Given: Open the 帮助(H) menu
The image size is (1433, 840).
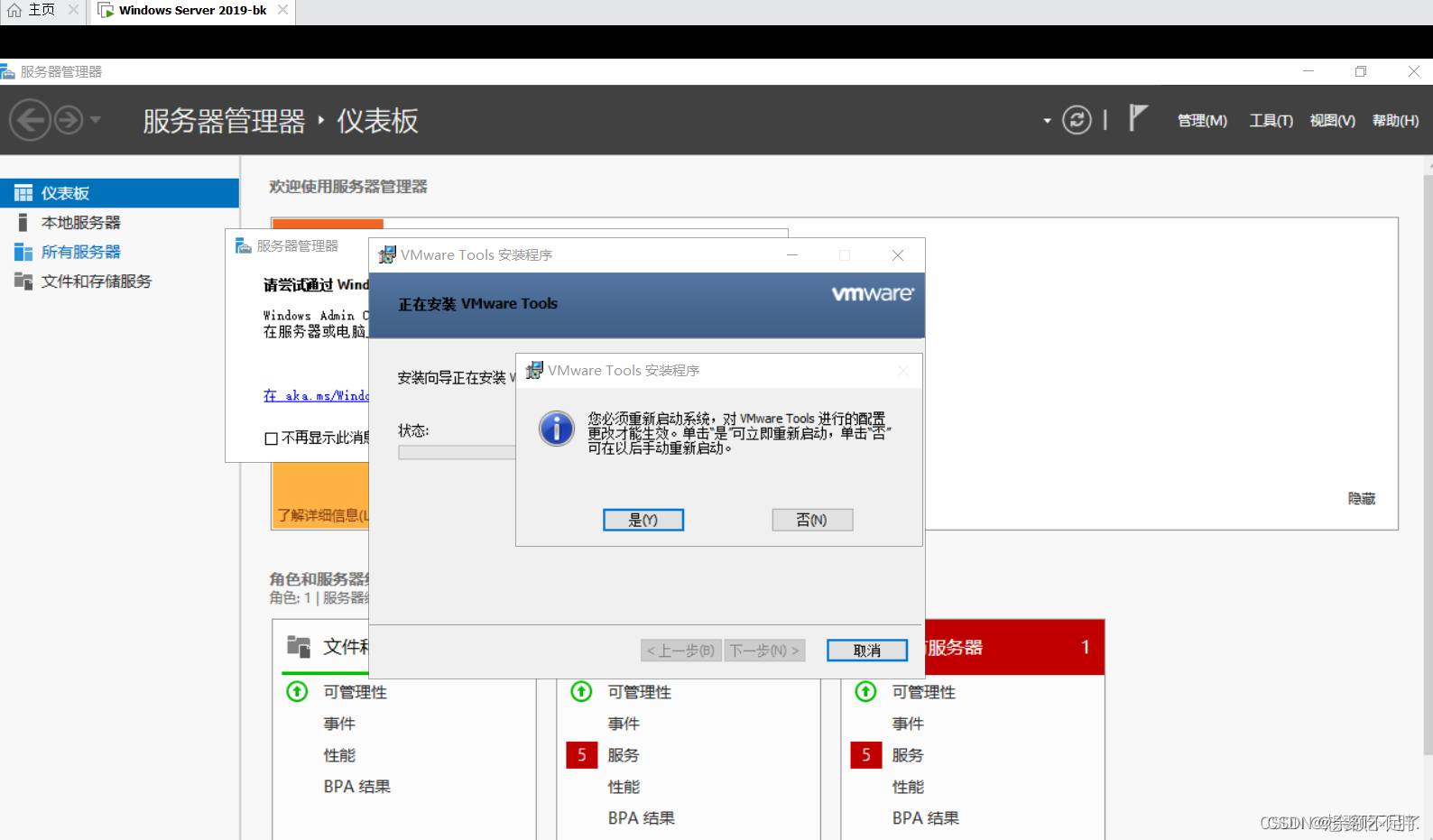Looking at the screenshot, I should pyautogui.click(x=1395, y=121).
